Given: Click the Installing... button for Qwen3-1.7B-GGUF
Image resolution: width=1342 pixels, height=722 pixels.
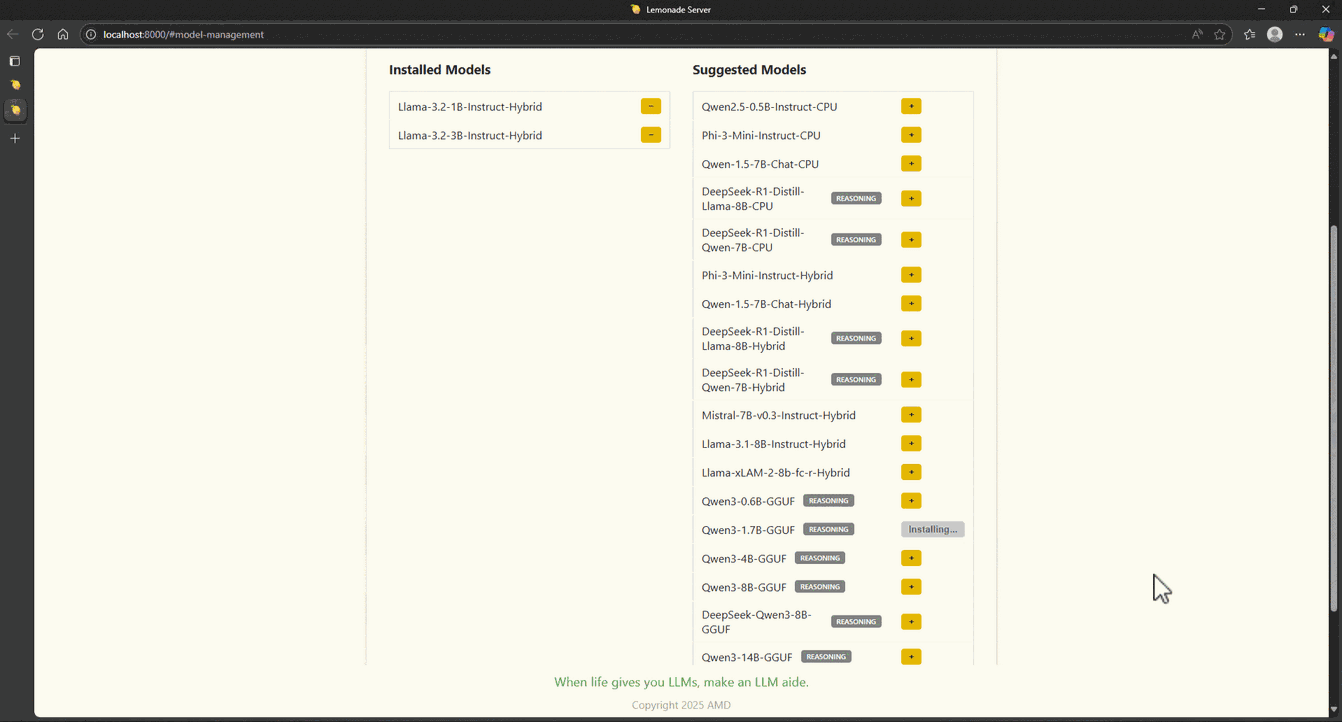Looking at the screenshot, I should [x=932, y=530].
